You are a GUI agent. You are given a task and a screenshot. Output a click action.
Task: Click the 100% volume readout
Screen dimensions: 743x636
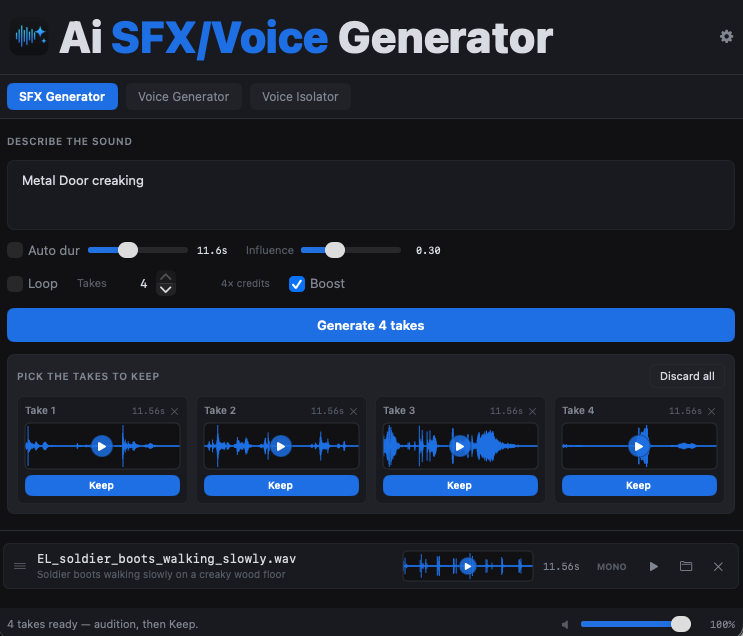pyautogui.click(x=722, y=625)
